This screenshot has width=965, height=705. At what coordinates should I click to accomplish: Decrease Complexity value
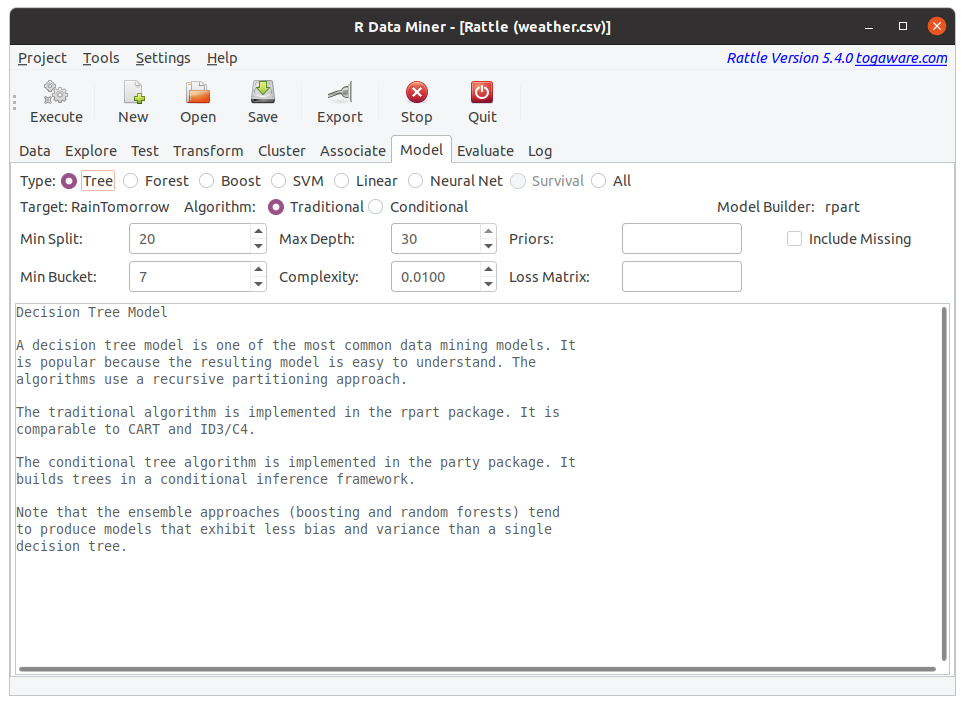pos(489,284)
